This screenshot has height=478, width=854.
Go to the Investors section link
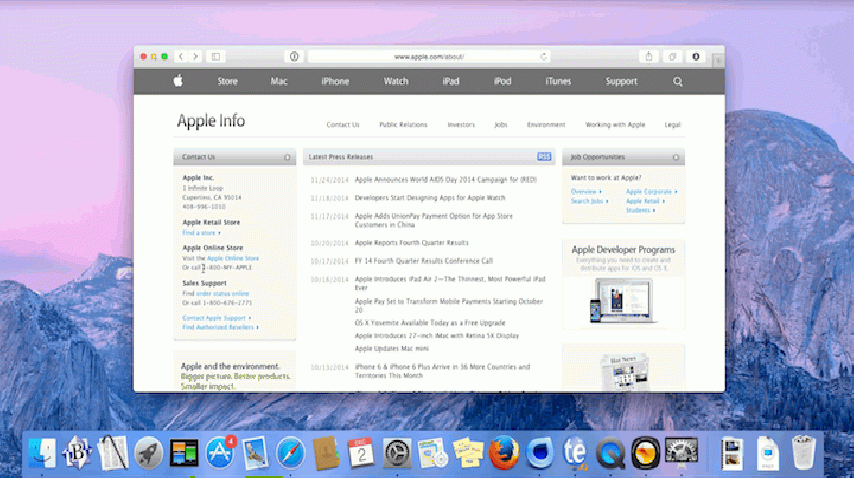[x=461, y=125]
